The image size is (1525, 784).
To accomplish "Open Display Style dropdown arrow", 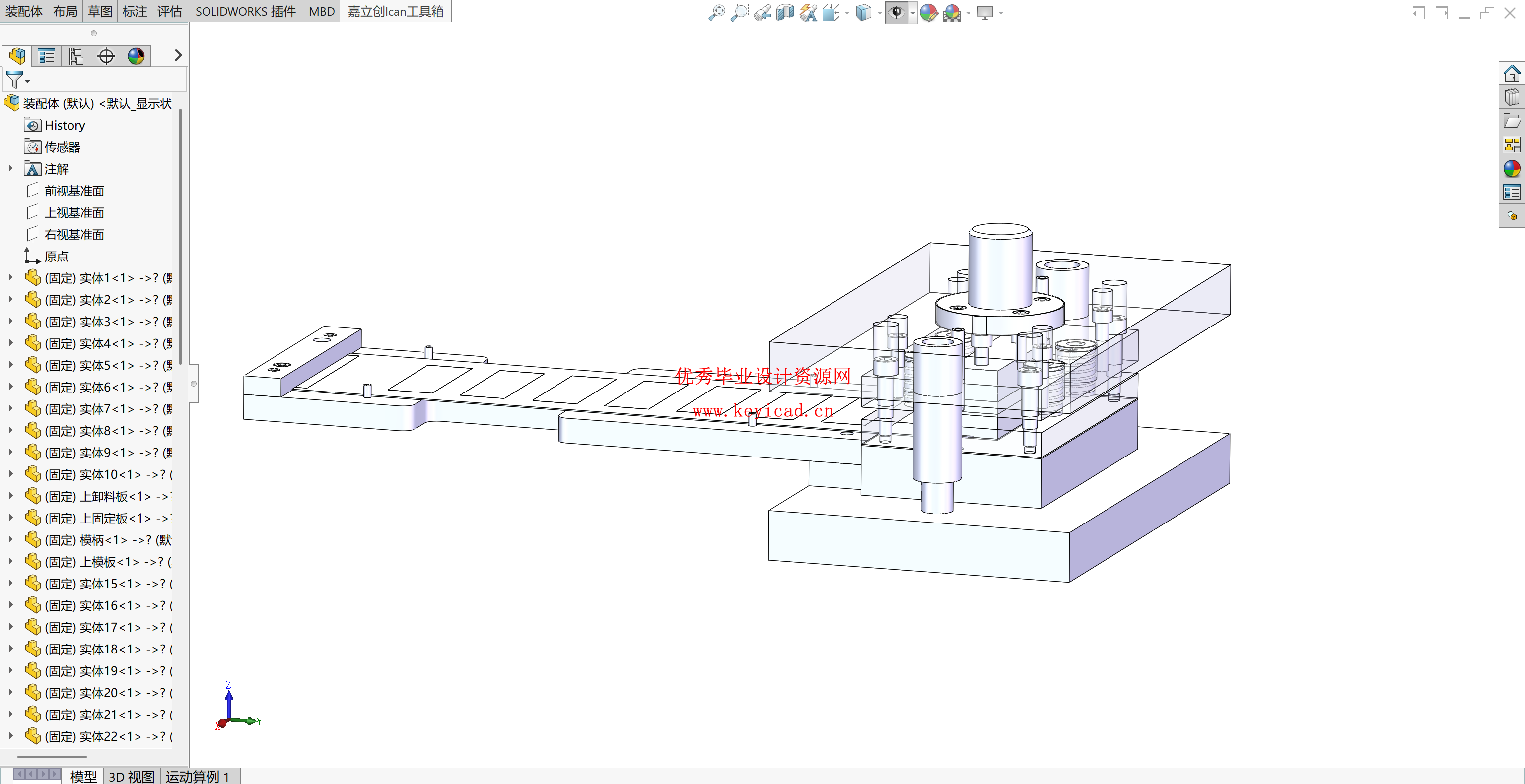I will pos(880,13).
